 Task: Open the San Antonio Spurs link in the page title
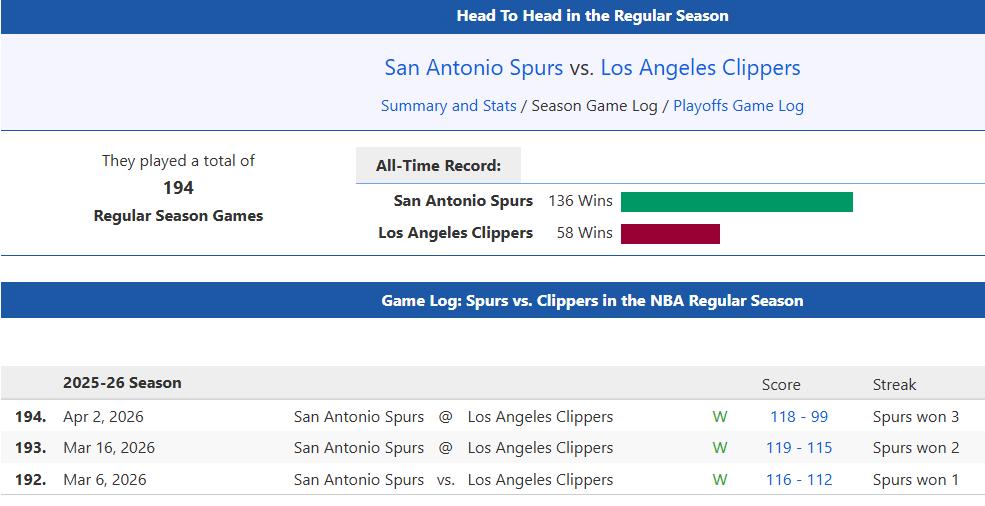[473, 68]
